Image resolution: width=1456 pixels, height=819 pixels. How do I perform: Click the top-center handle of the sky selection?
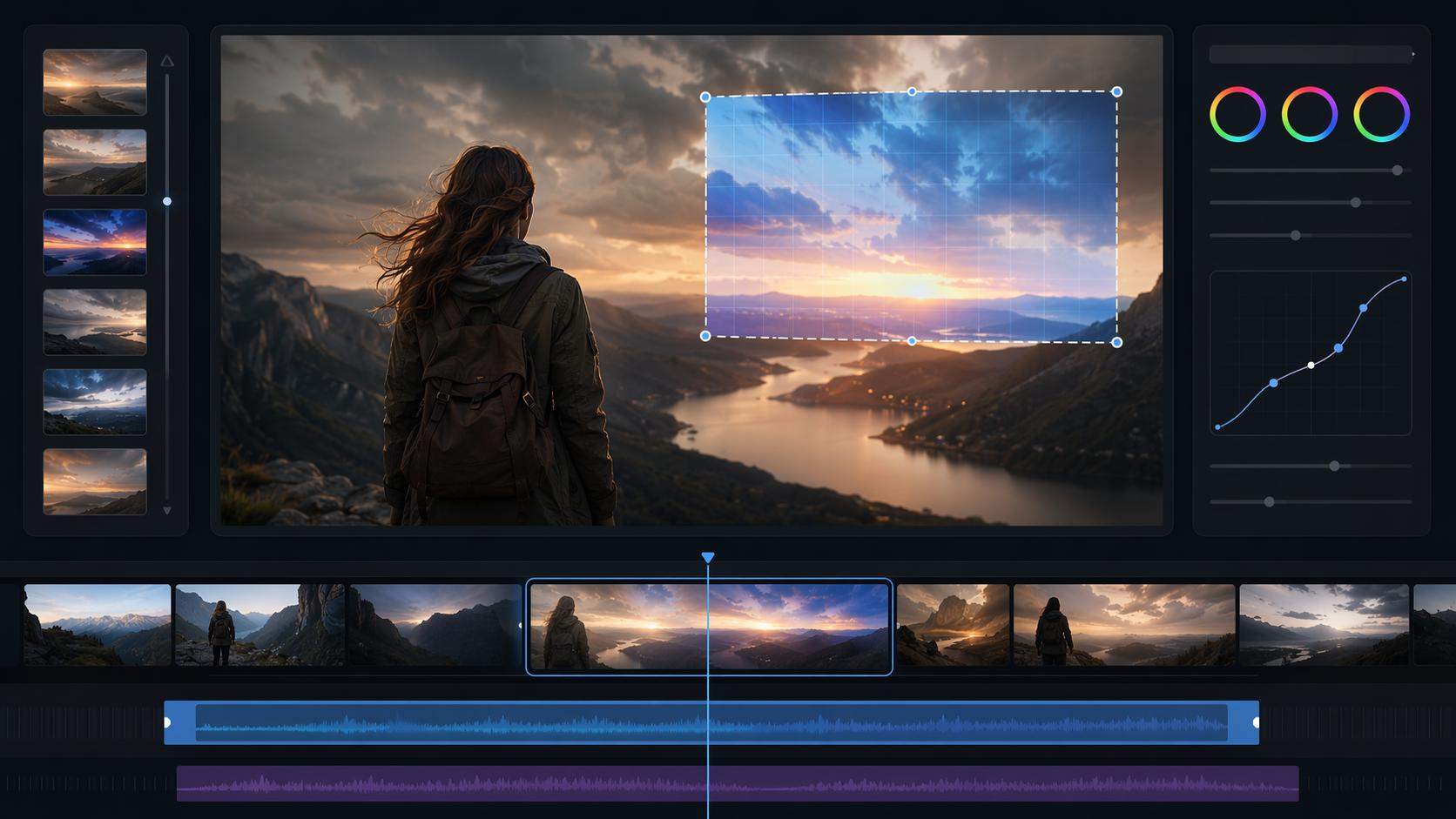click(x=912, y=91)
